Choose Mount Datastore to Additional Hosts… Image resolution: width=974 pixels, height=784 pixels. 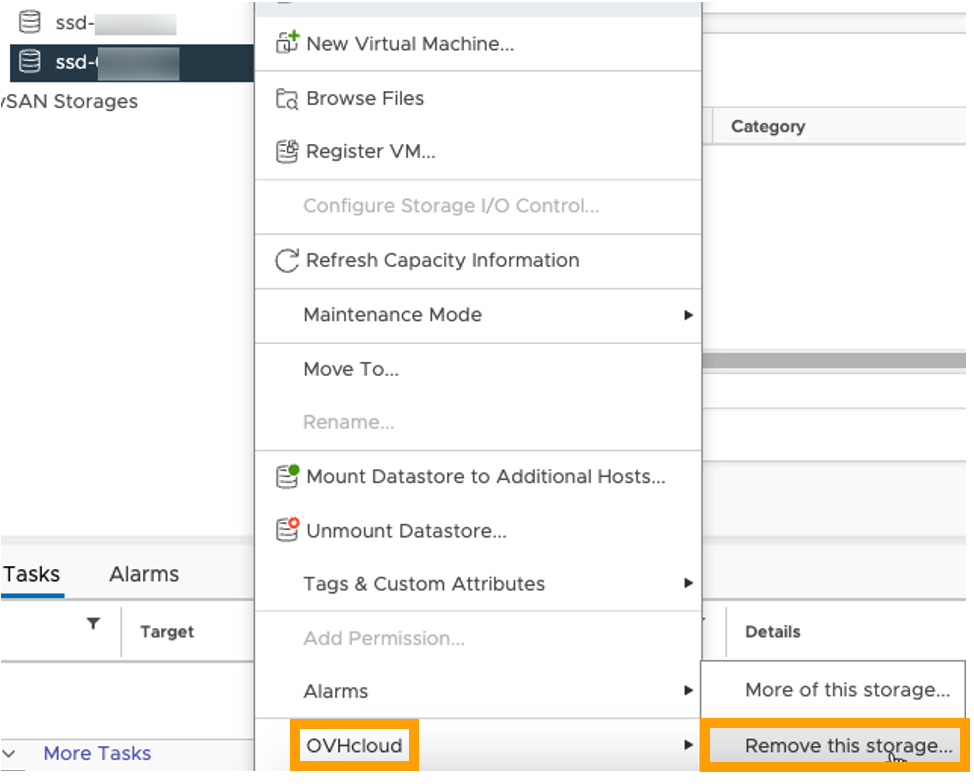coord(478,476)
